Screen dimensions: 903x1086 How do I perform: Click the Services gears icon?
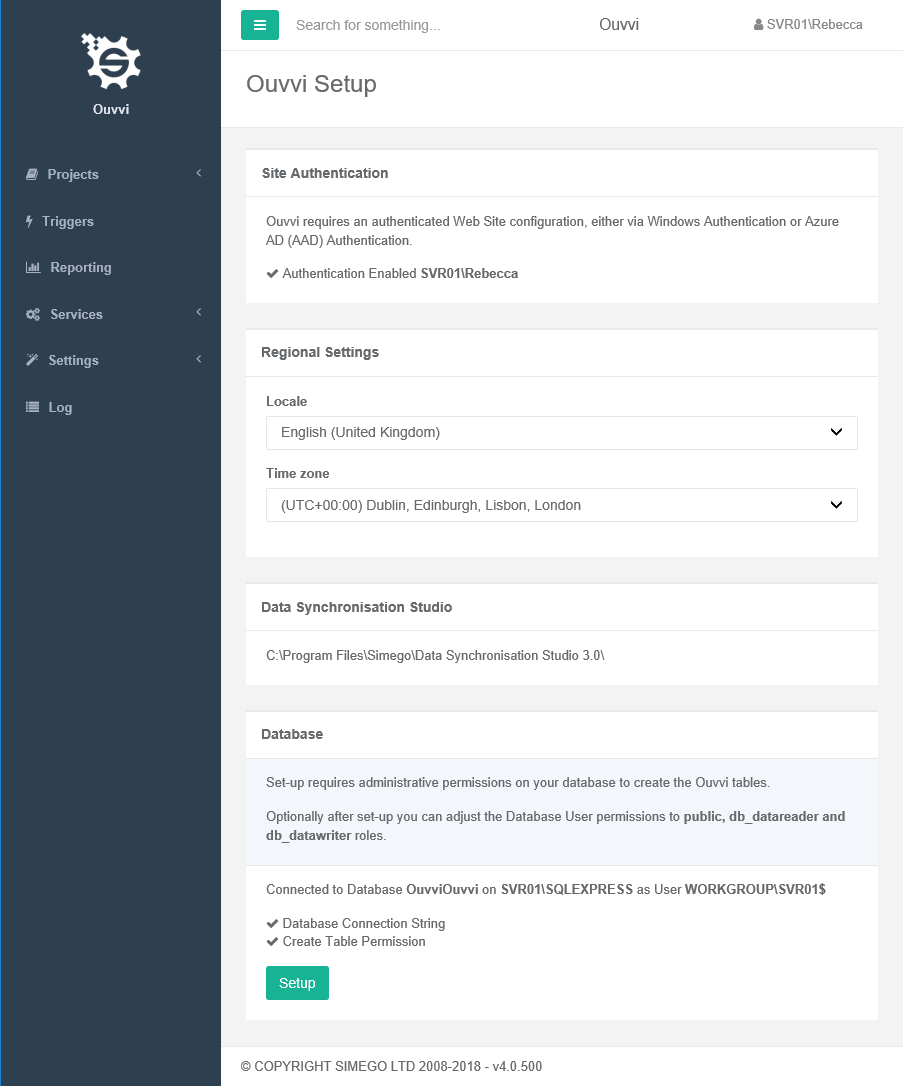click(33, 314)
